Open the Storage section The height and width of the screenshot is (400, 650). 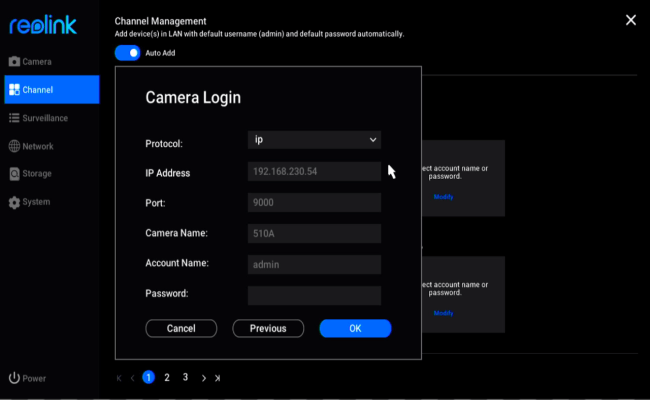(x=37, y=174)
